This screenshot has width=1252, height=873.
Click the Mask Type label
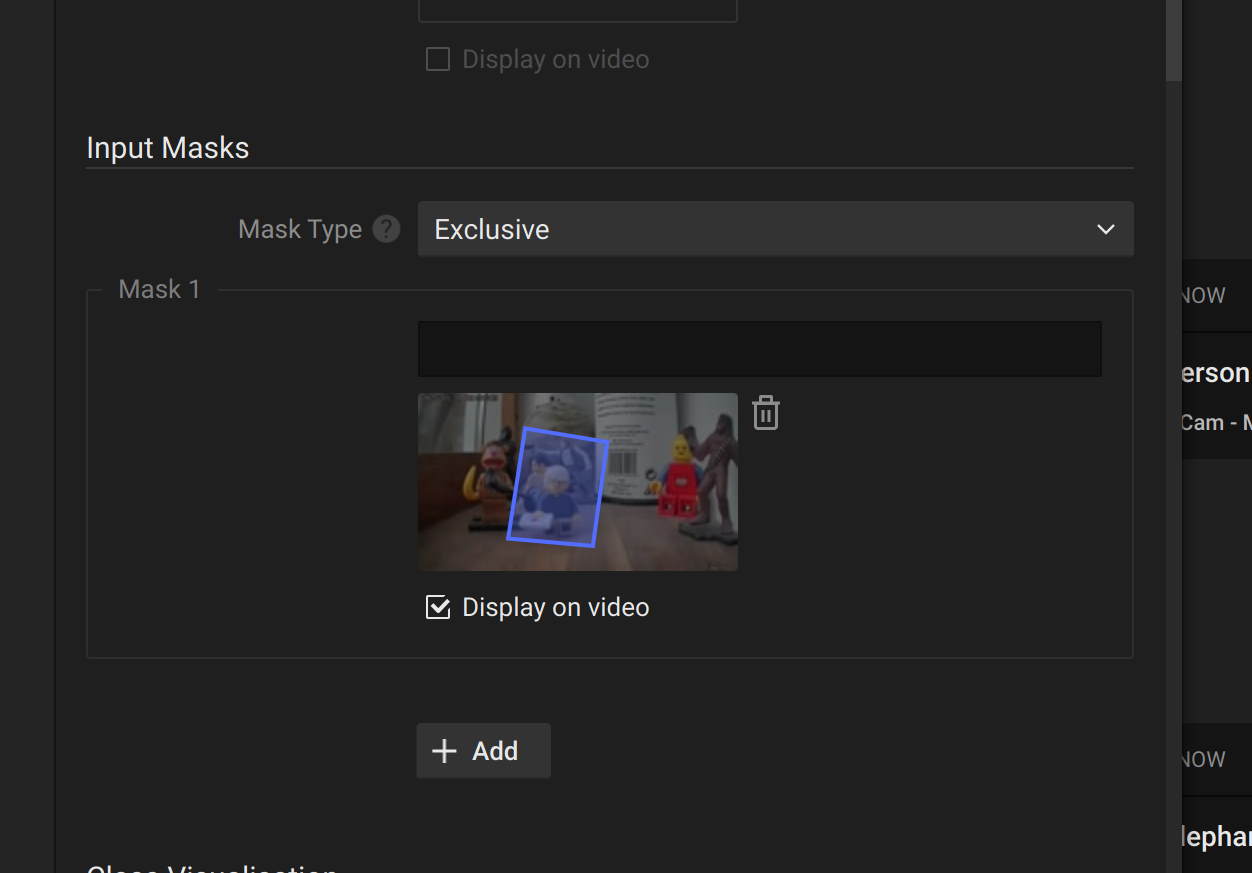point(300,229)
